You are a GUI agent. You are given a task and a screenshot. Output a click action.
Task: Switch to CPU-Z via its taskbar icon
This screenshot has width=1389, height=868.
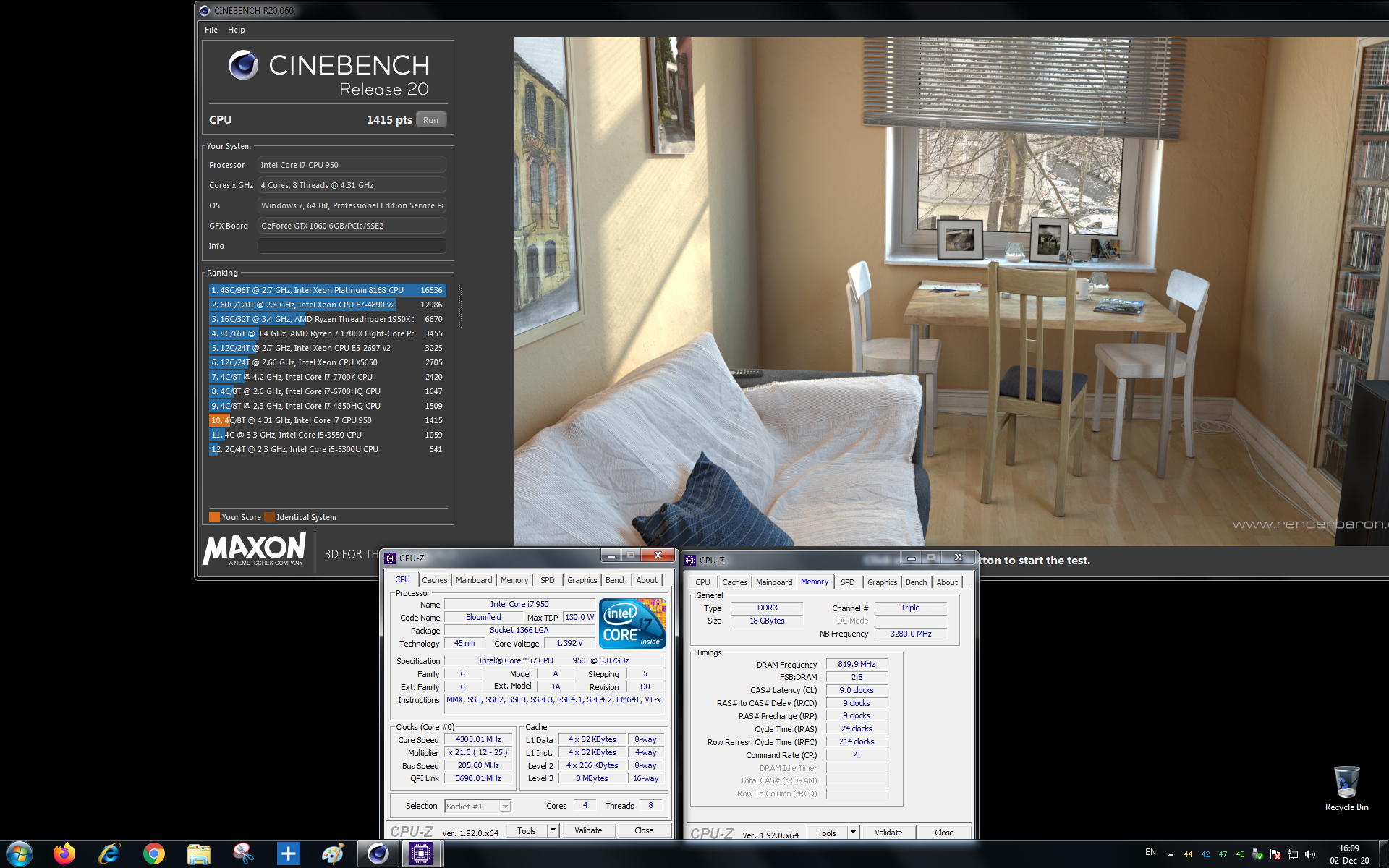point(421,854)
